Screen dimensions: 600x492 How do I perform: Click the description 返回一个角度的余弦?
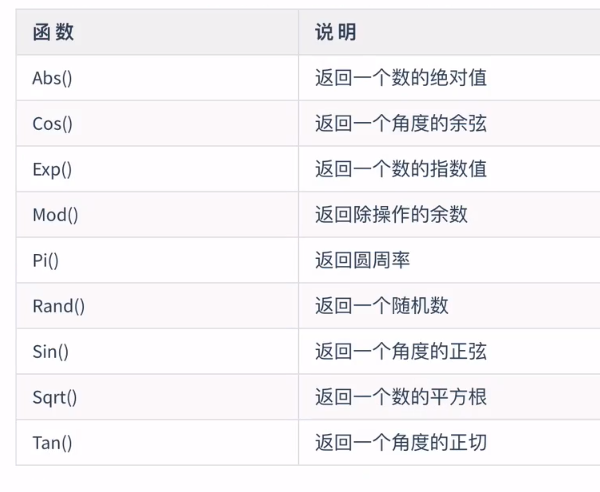[x=401, y=124]
